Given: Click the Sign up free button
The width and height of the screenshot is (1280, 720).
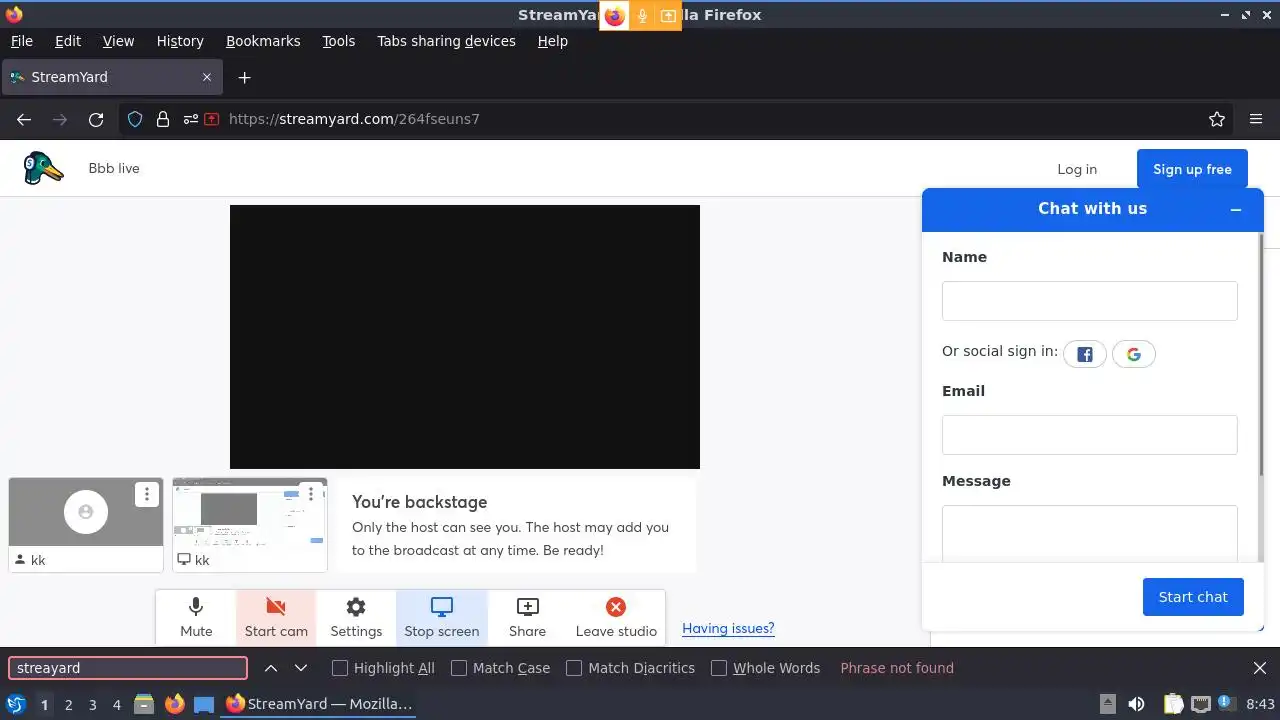Looking at the screenshot, I should [x=1192, y=169].
